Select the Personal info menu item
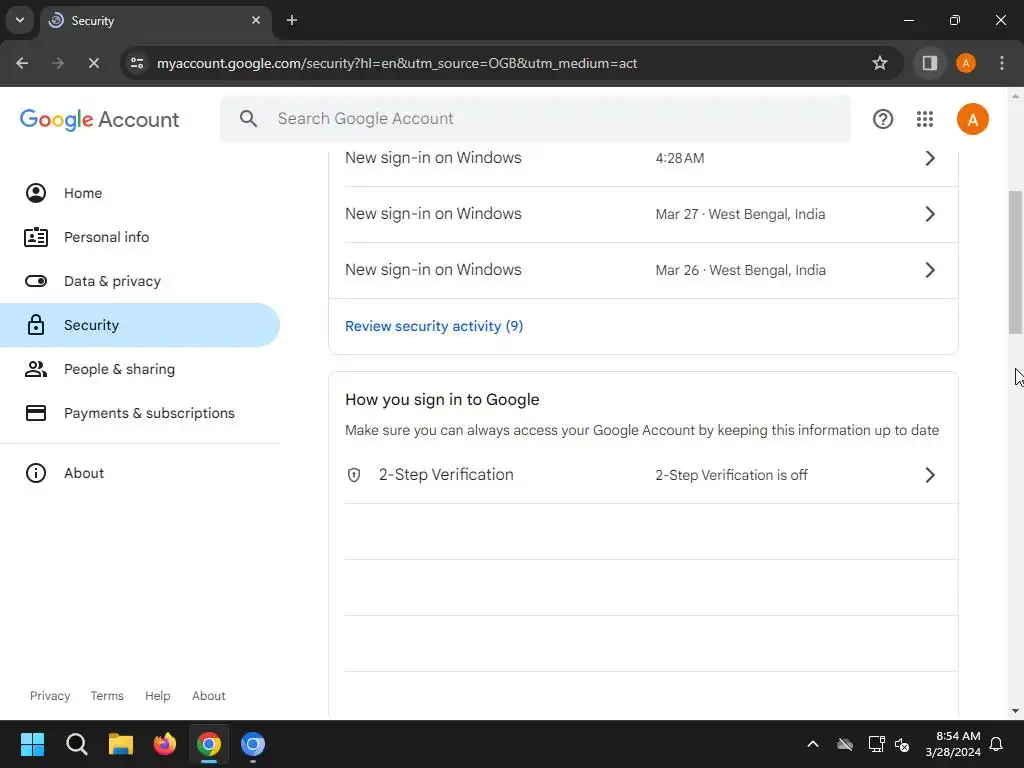Viewport: 1024px width, 768px height. coord(140,237)
